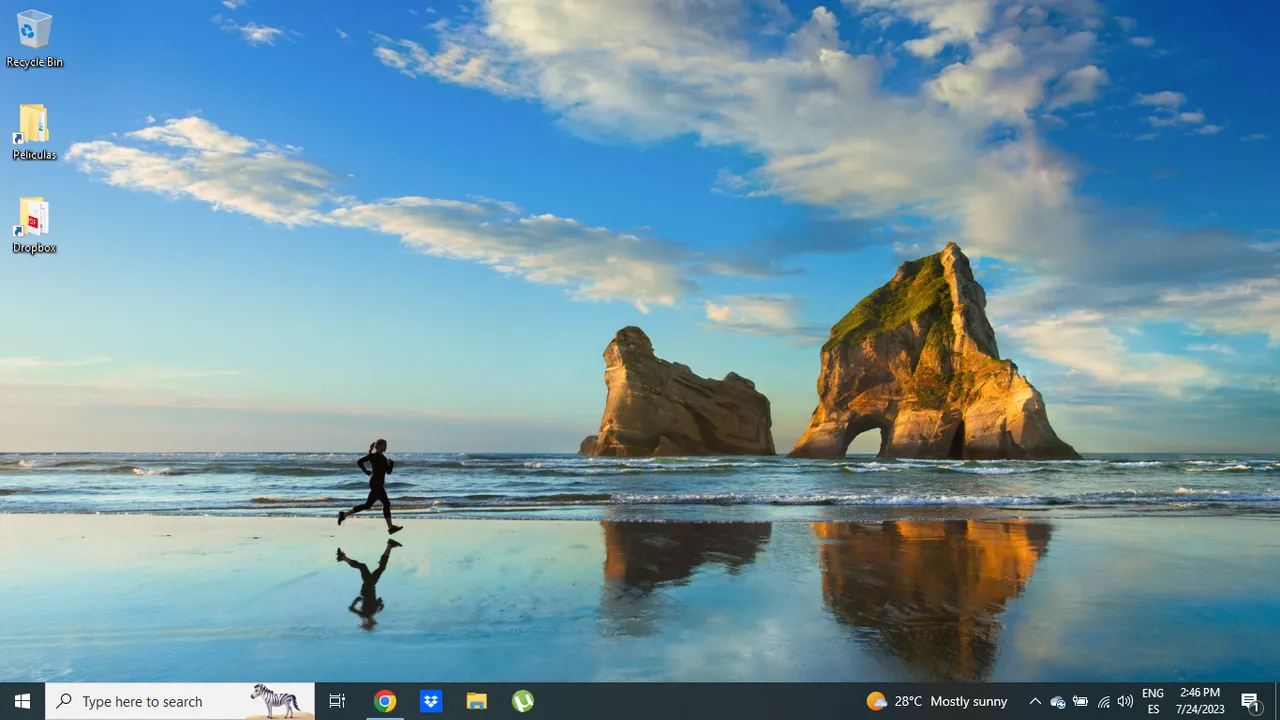
Task: Click the Show desktop strip
Action: pyautogui.click(x=1277, y=701)
